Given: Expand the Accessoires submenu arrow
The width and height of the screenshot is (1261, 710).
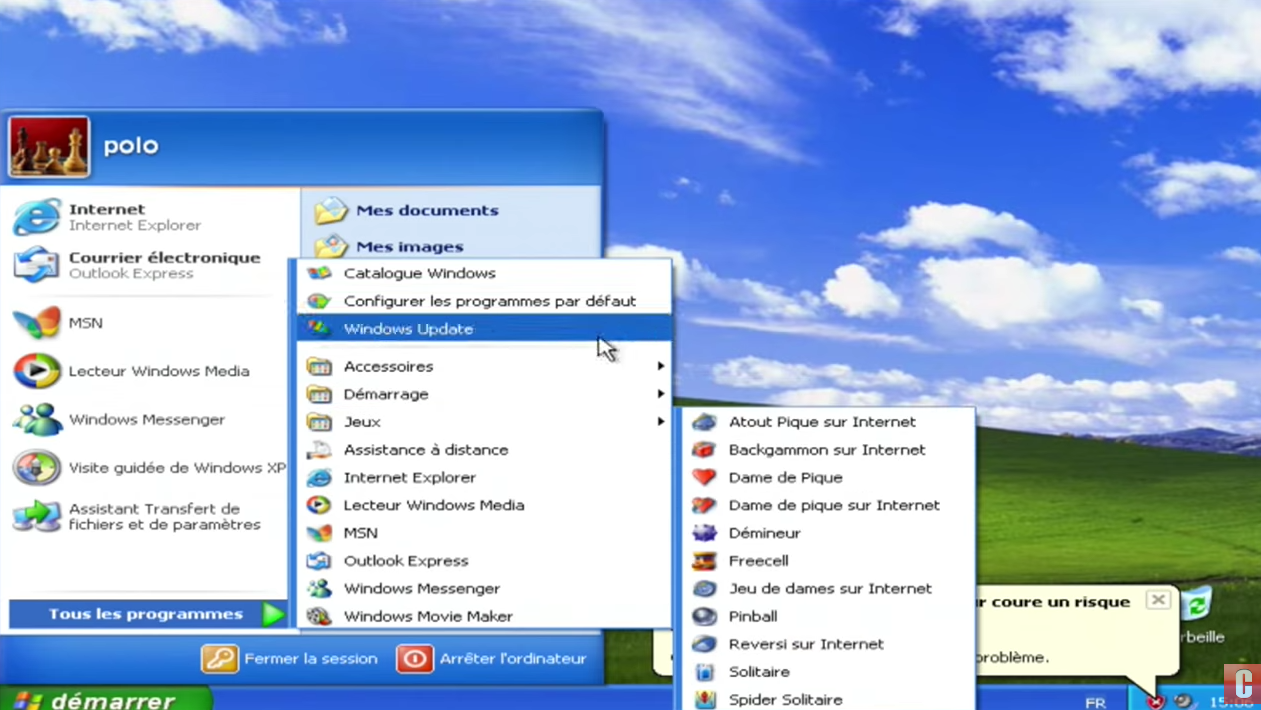Looking at the screenshot, I should 661,366.
